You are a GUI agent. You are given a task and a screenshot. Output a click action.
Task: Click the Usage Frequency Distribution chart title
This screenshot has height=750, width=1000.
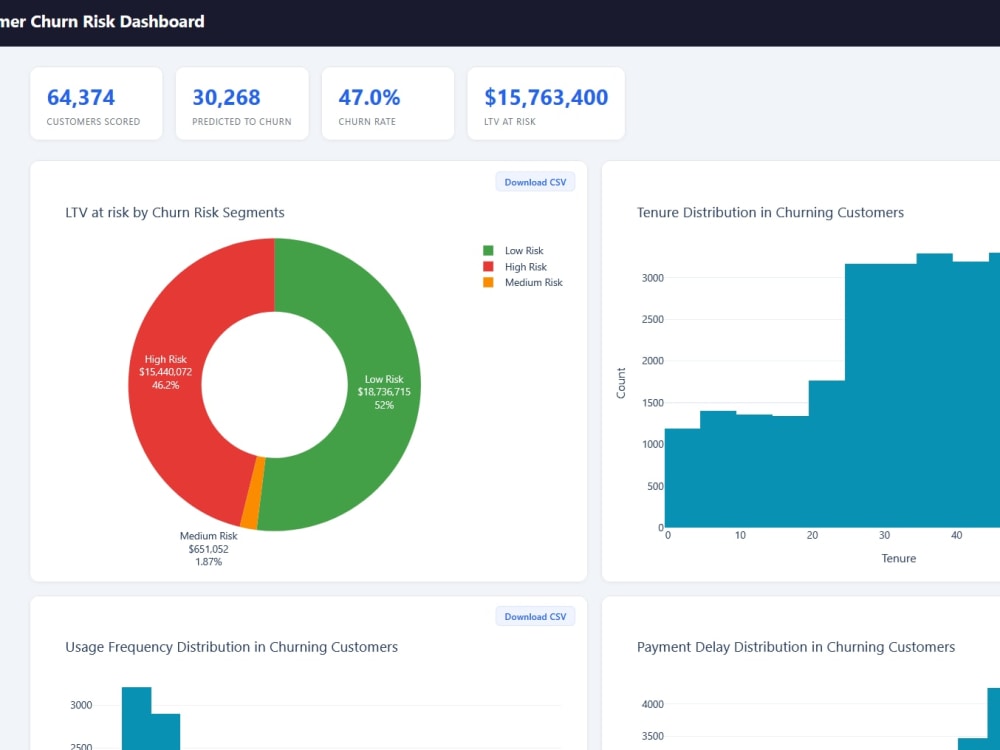pyautogui.click(x=232, y=647)
